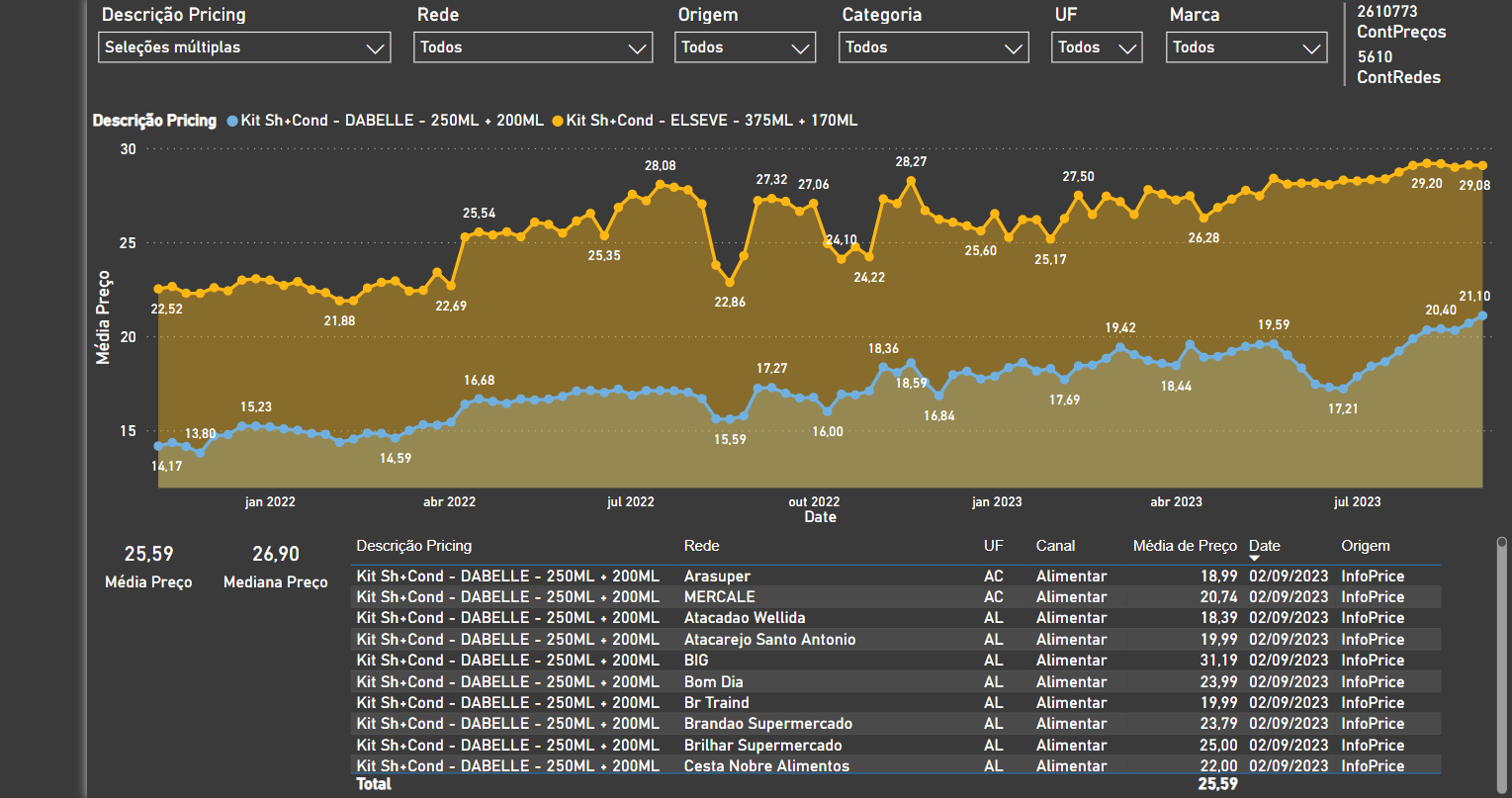Select the Atacarejo Santo Antonio cell
The height and width of the screenshot is (798, 1512).
pos(770,640)
